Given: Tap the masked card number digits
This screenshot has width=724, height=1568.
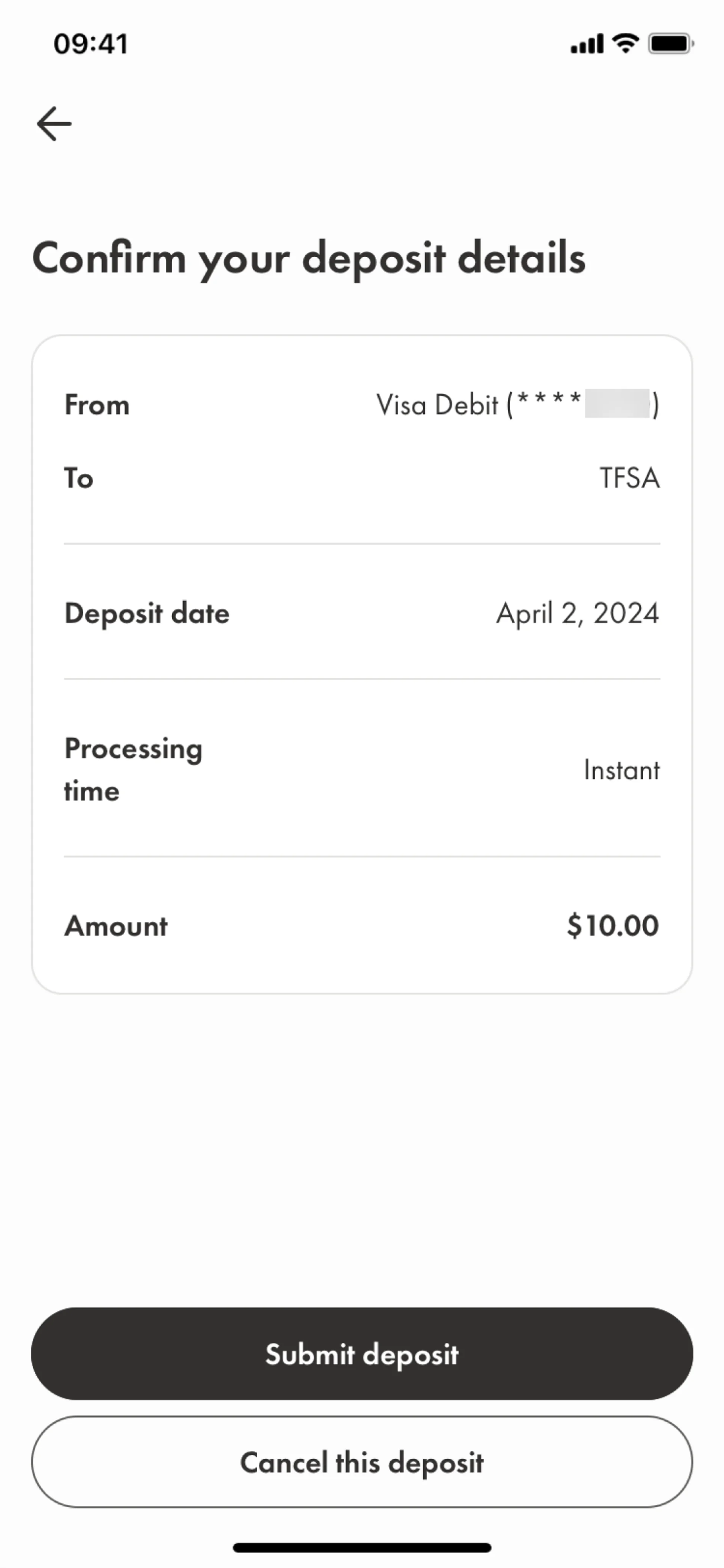Looking at the screenshot, I should point(616,404).
